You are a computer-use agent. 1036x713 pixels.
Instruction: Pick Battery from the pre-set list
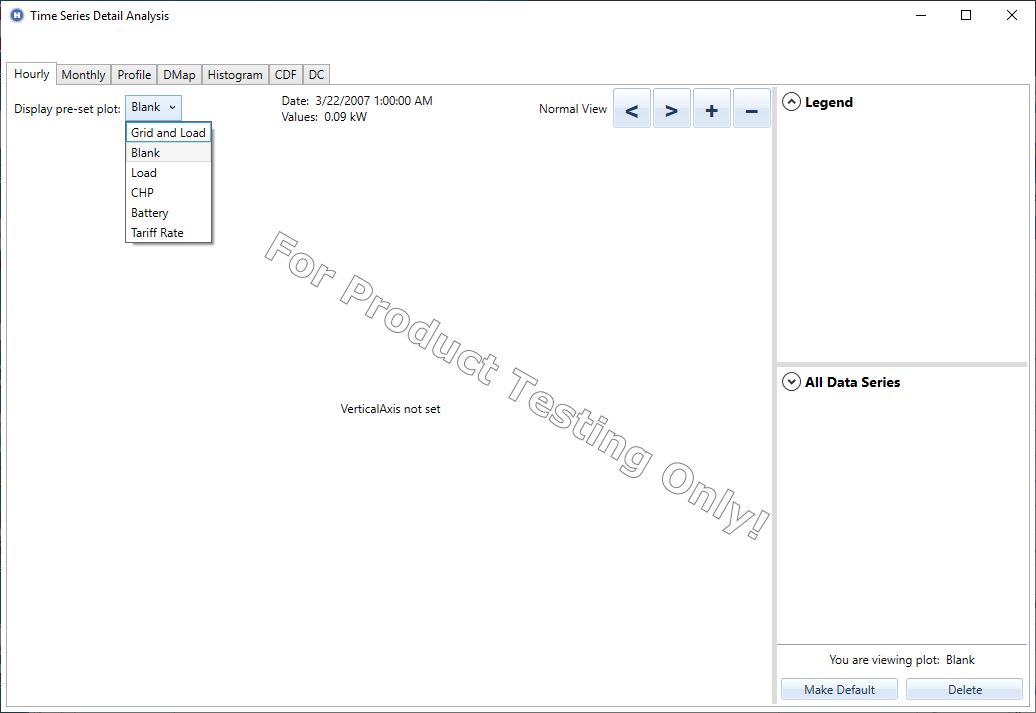[x=150, y=213]
